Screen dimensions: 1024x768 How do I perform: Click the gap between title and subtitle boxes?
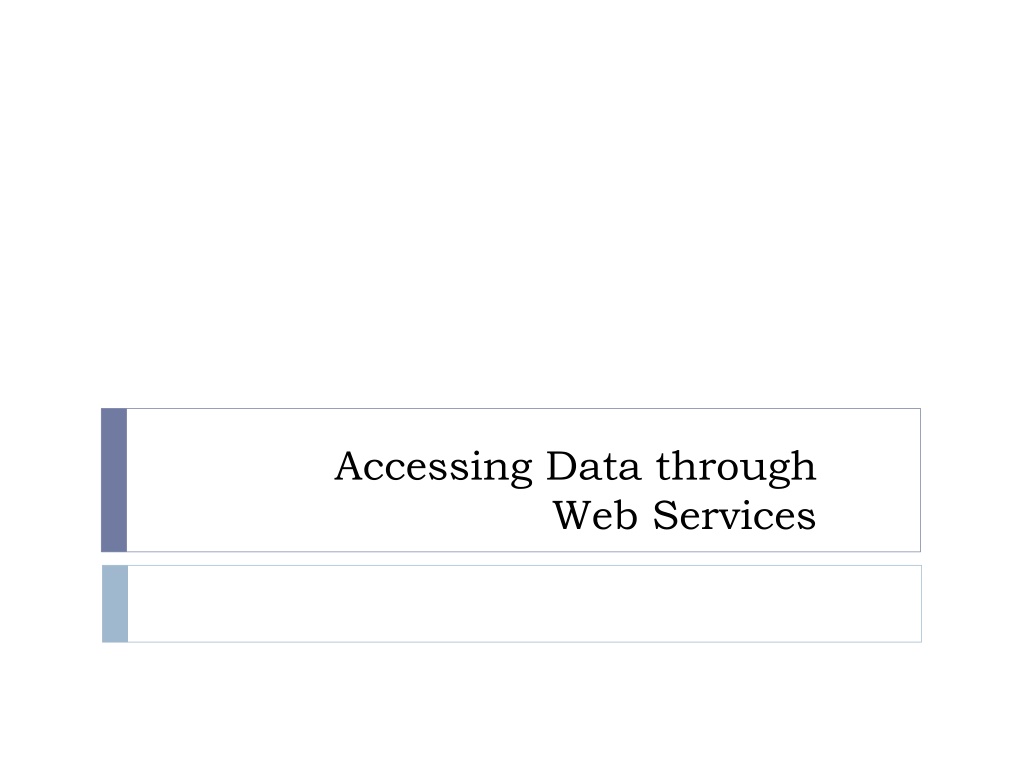point(511,558)
